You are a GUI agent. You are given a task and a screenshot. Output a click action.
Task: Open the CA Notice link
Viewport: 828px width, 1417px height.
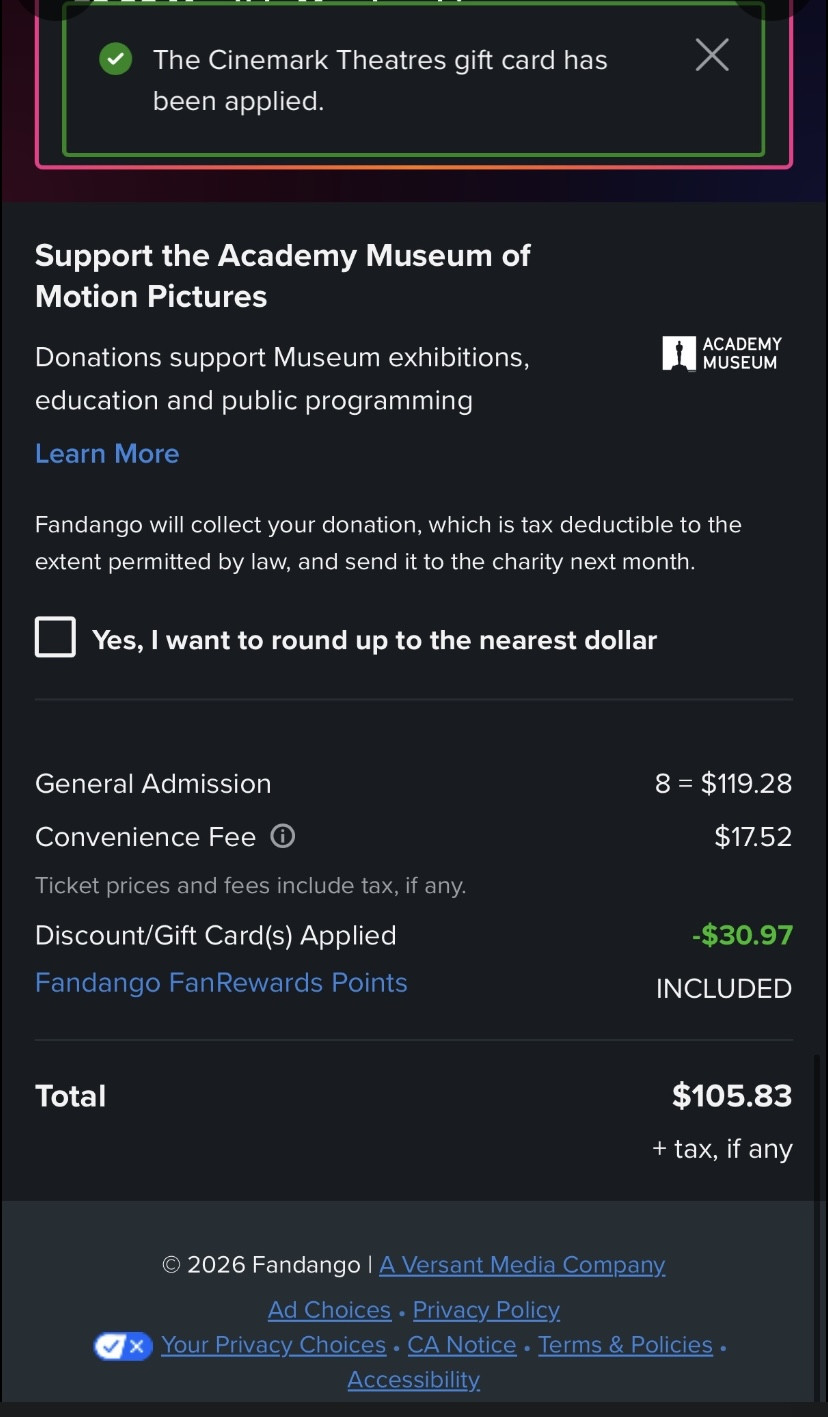(x=462, y=1344)
